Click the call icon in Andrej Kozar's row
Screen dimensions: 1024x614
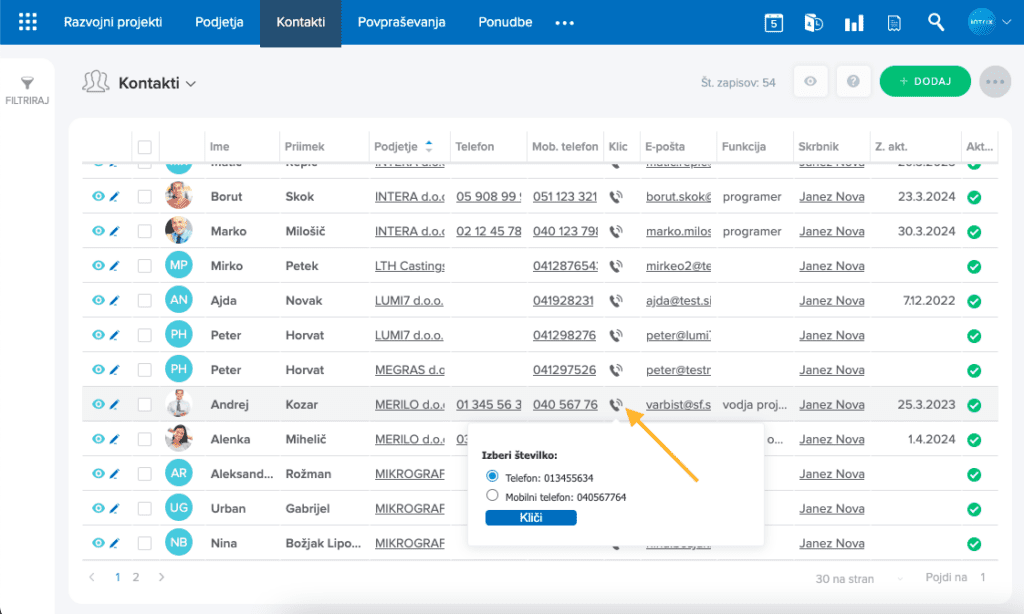[x=617, y=405]
